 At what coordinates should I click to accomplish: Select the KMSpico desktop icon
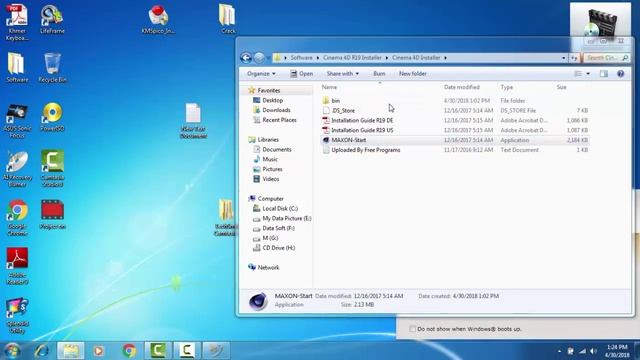(158, 19)
